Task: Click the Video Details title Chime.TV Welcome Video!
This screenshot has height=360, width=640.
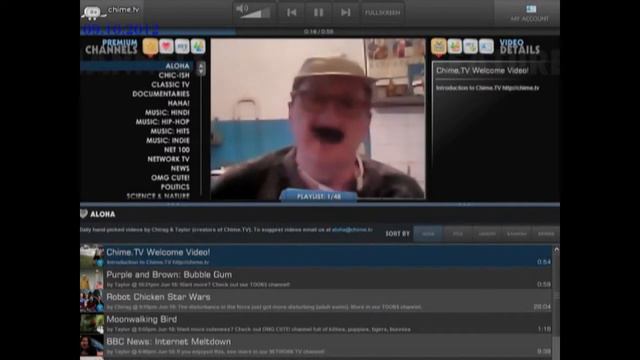Action: [x=482, y=71]
